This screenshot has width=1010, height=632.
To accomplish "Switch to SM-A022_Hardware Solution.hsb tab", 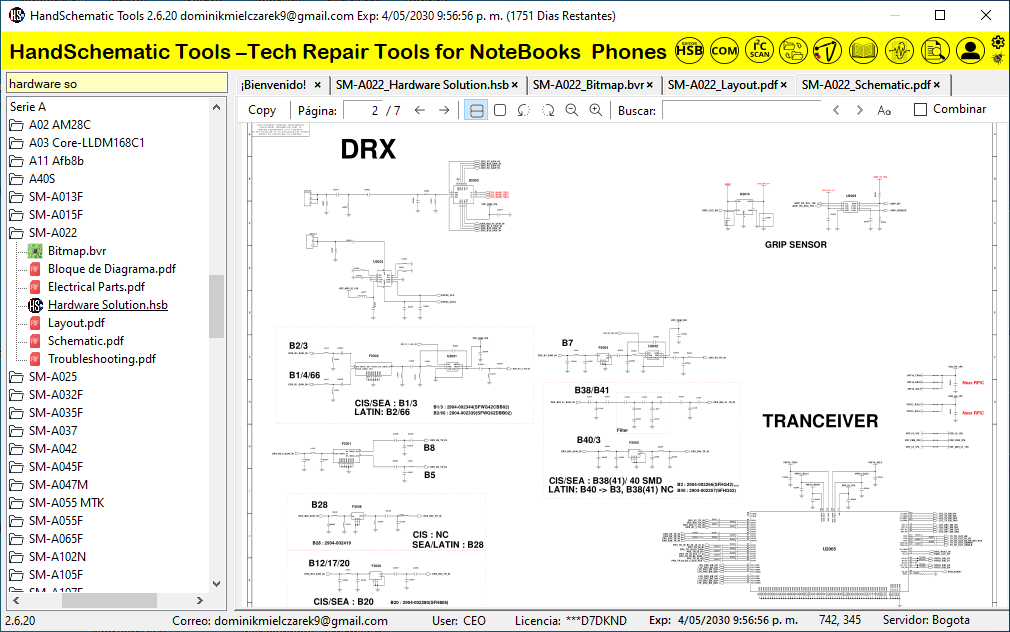I will click(422, 84).
